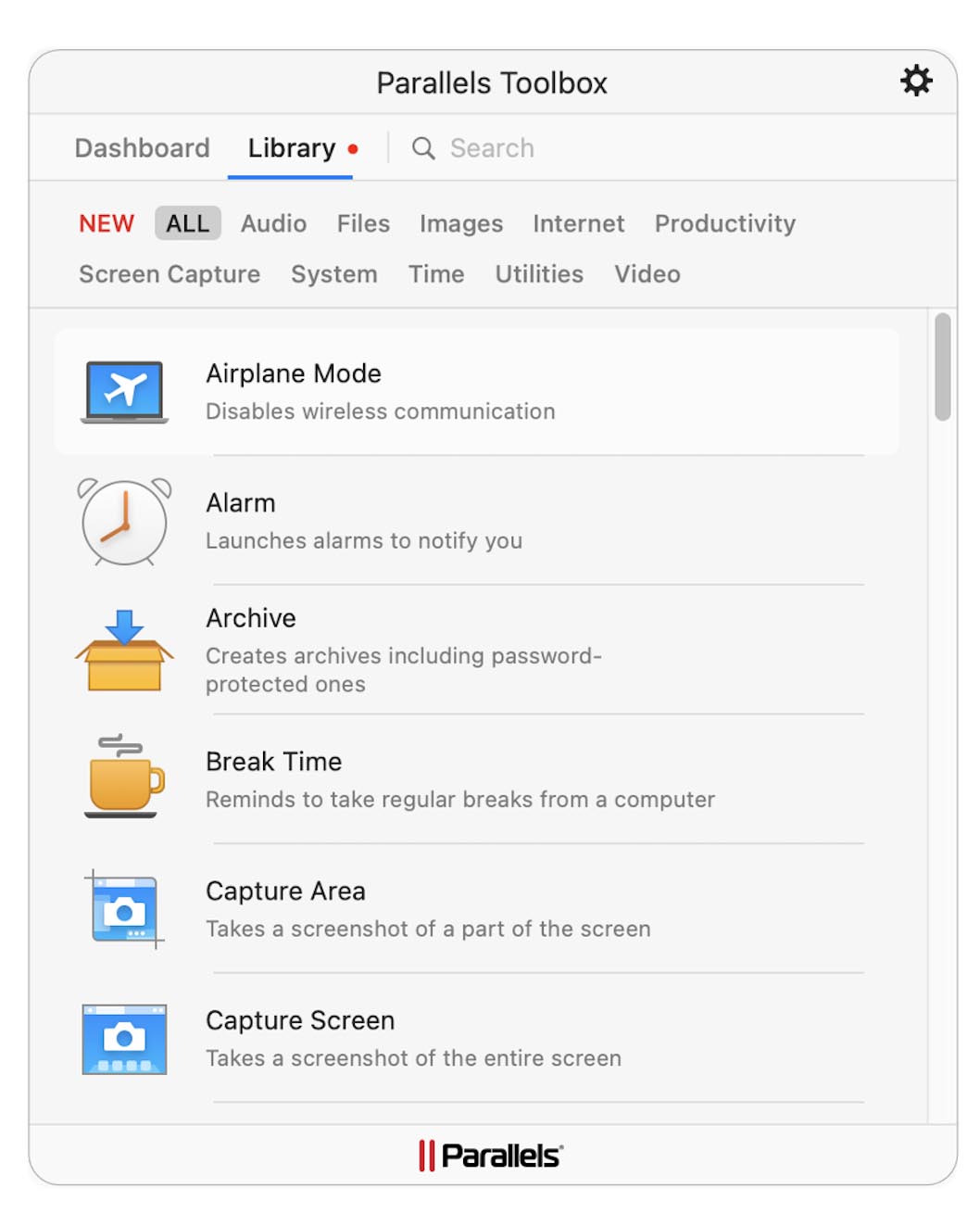The width and height of the screenshot is (980, 1214).
Task: Click 'Disables wireless communication' description
Action: pyautogui.click(x=381, y=411)
